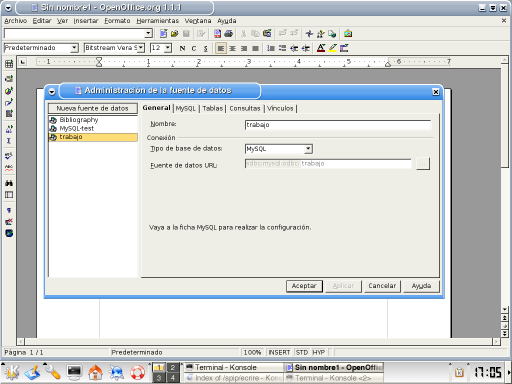
Task: Center align text
Action: pyautogui.click(x=232, y=48)
